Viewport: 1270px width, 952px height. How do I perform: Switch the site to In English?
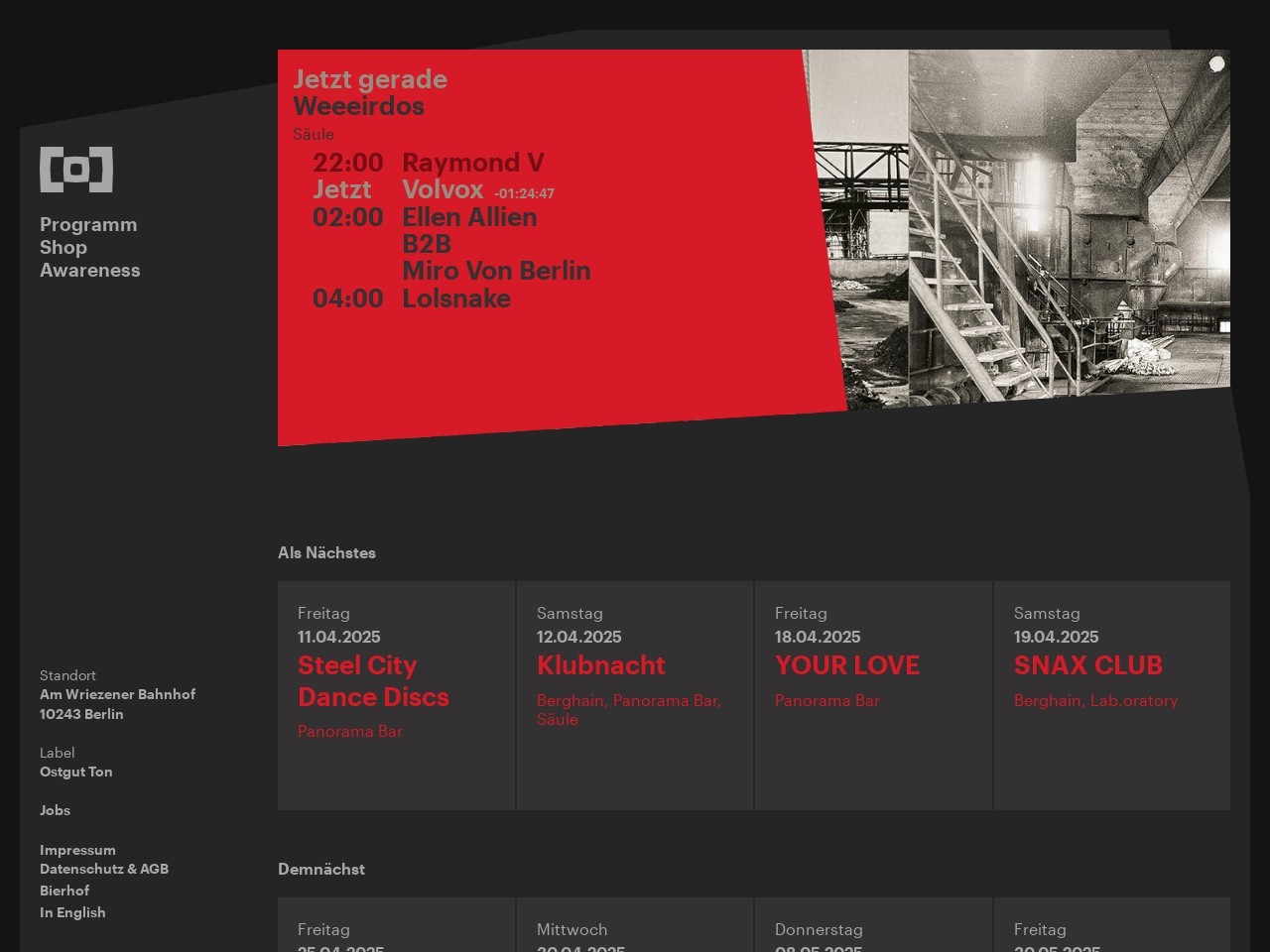point(72,912)
